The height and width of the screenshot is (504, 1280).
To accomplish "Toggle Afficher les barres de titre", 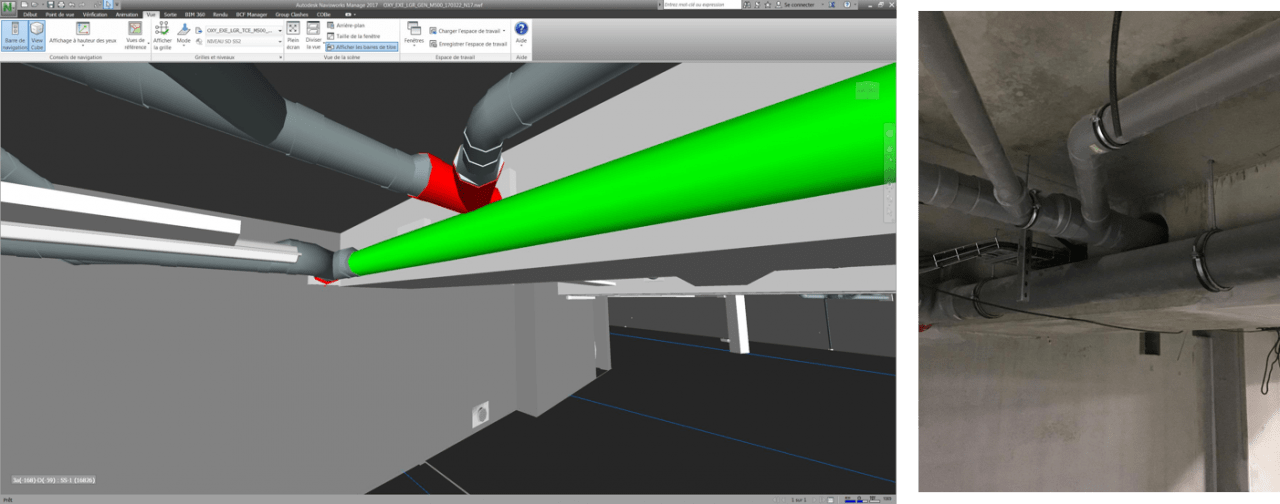I will 361,47.
